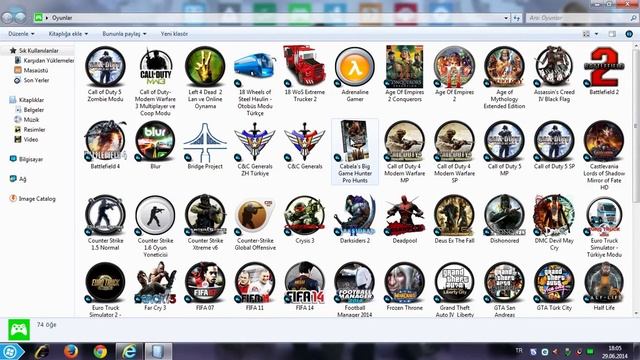Open Image Catalog in sidebar

pyautogui.click(x=33, y=199)
